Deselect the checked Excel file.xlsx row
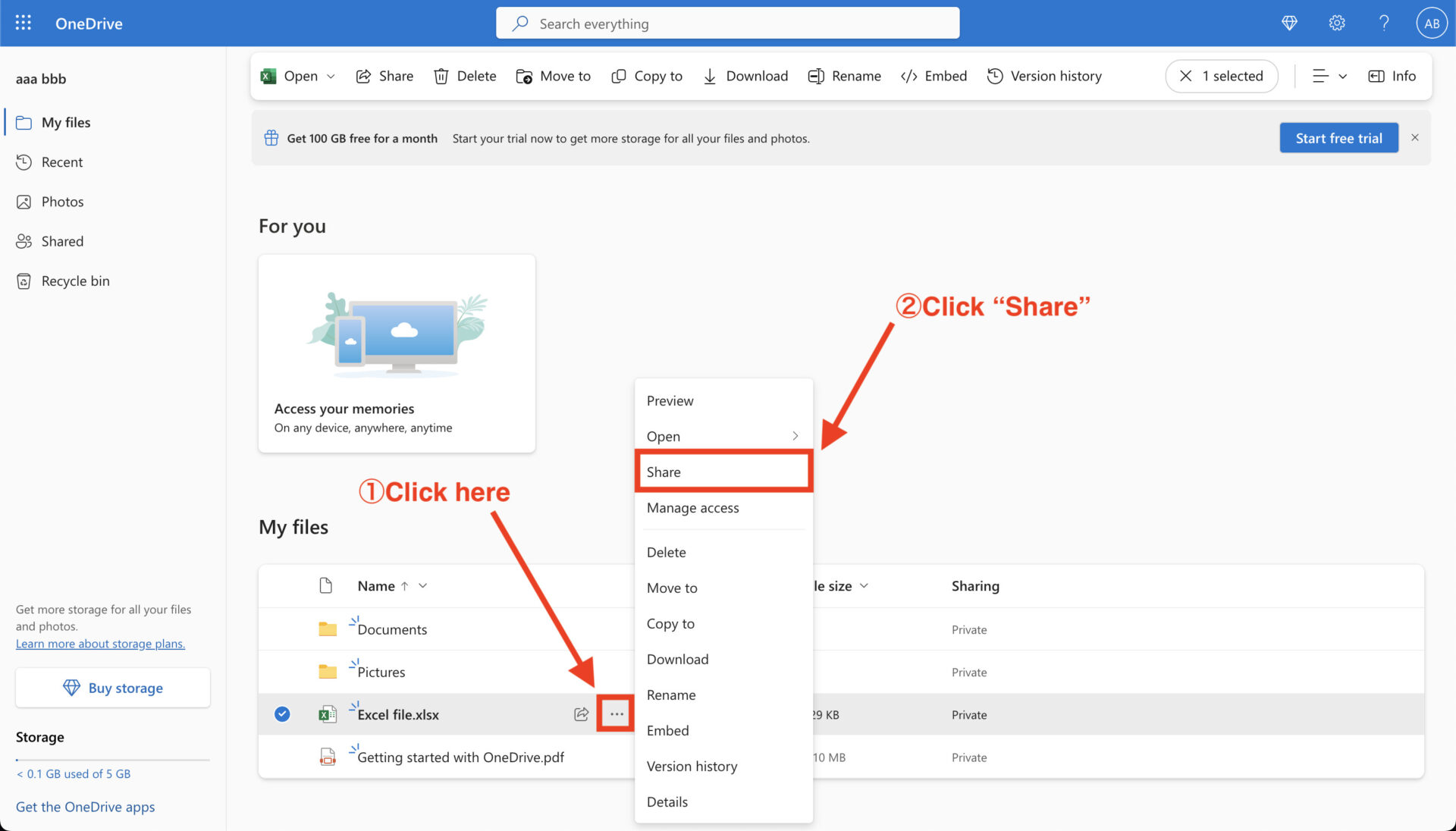 [x=281, y=713]
